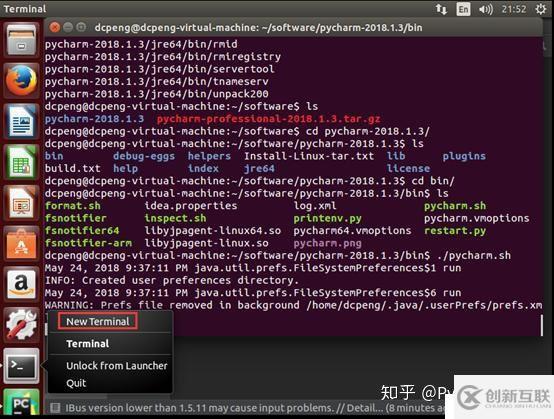Screen dimensions: 554x419
Task: Select Unlock from Launcher
Action: (117, 366)
